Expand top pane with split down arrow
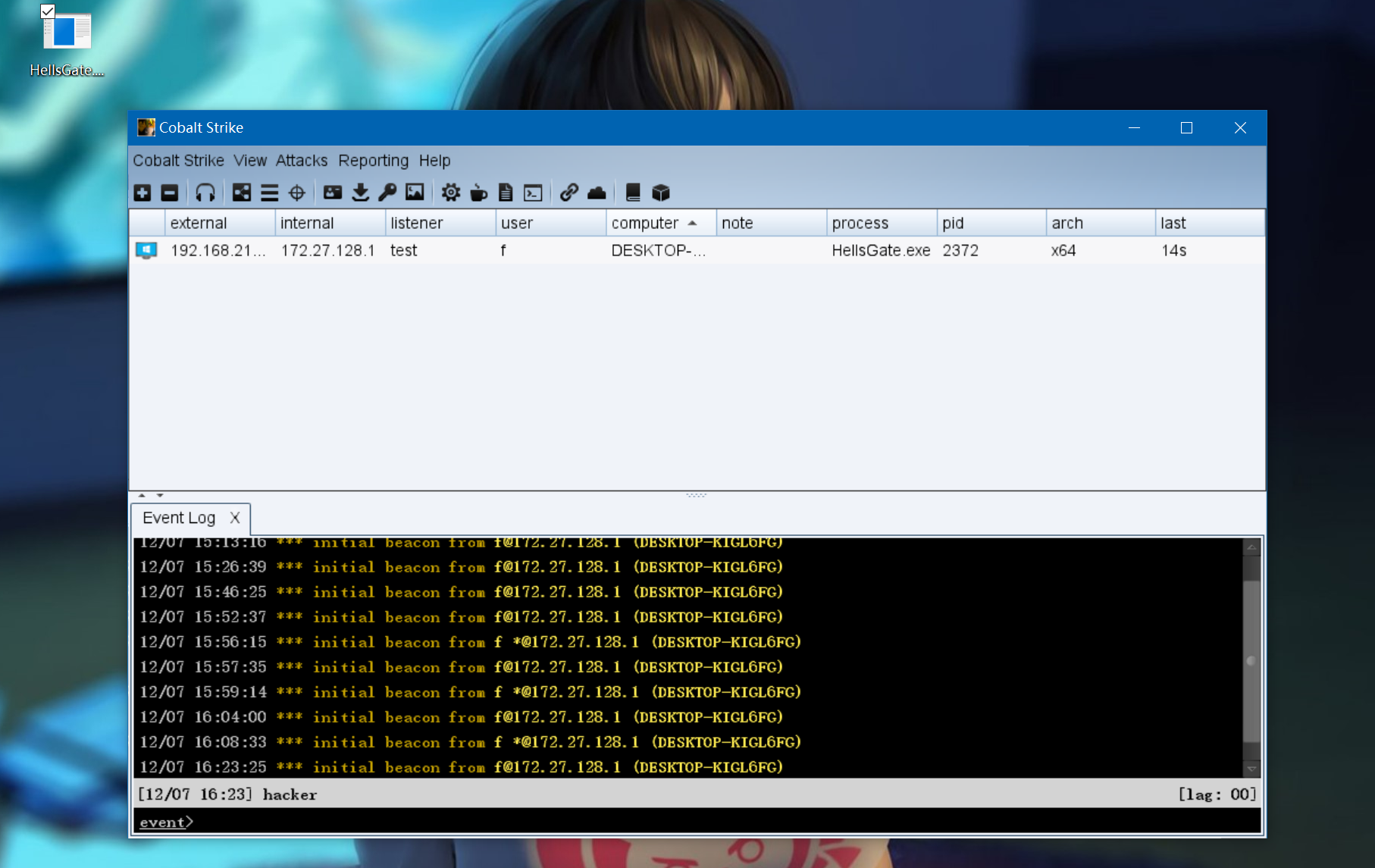Viewport: 1375px width, 868px height. (160, 495)
